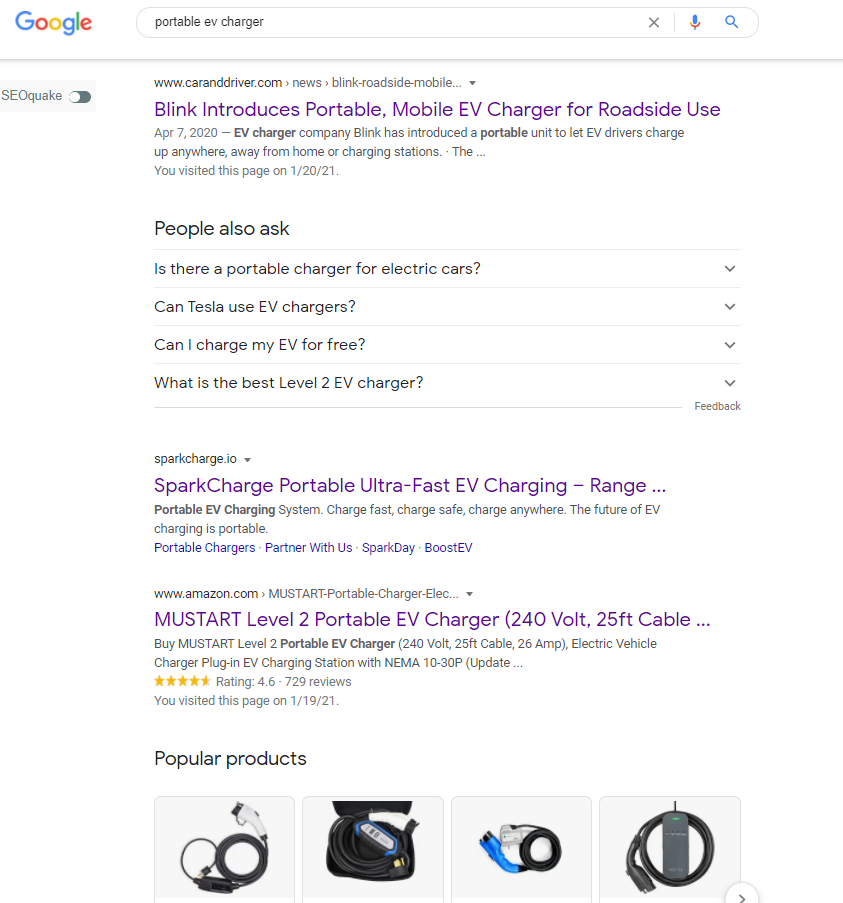Open the SparkDay sitelink
This screenshot has width=843, height=903.
click(388, 548)
